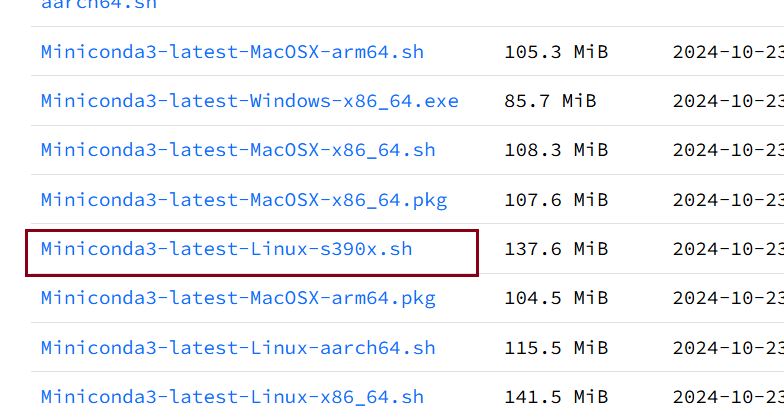Open Miniconda3-latest-Linux-x86_64.sh link
Screen dimensions: 784x413
pyautogui.click(x=232, y=397)
